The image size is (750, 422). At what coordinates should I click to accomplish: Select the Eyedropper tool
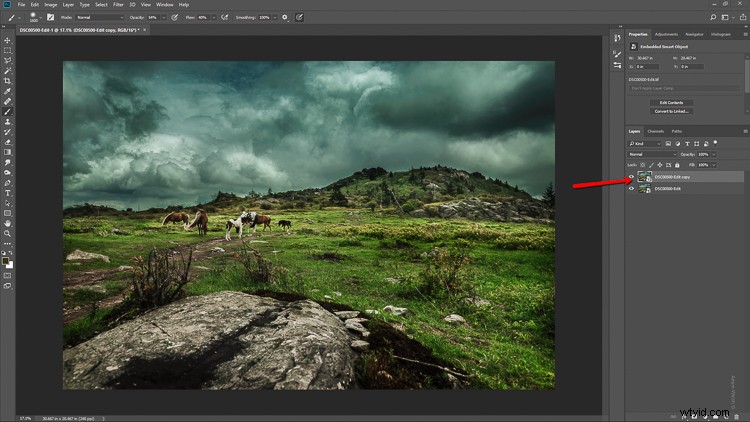[7, 91]
